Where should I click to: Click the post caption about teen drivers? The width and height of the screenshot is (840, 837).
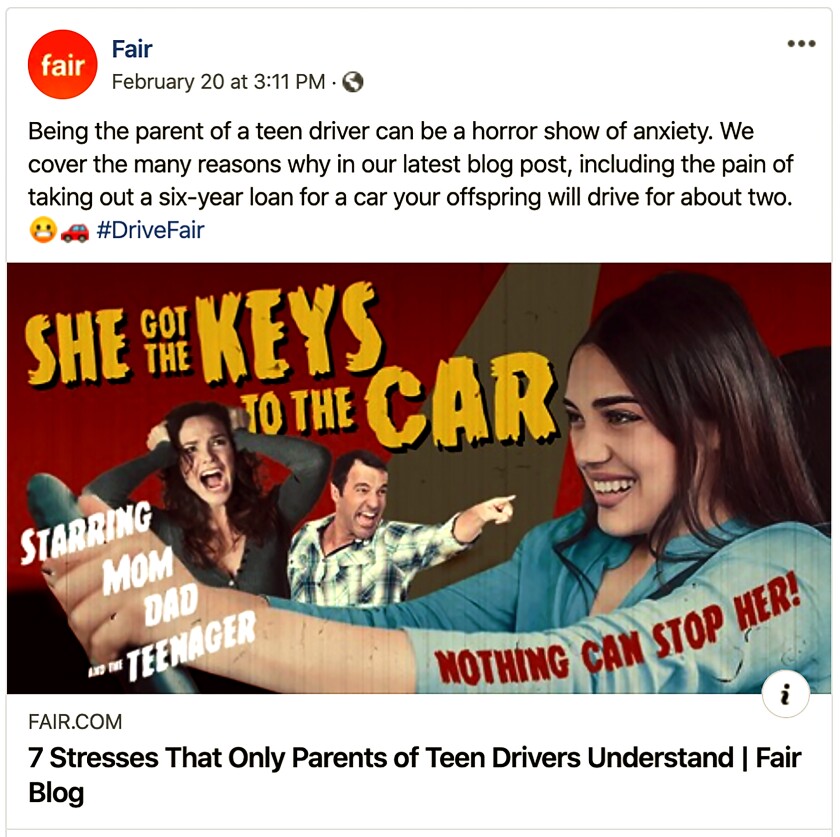point(410,164)
